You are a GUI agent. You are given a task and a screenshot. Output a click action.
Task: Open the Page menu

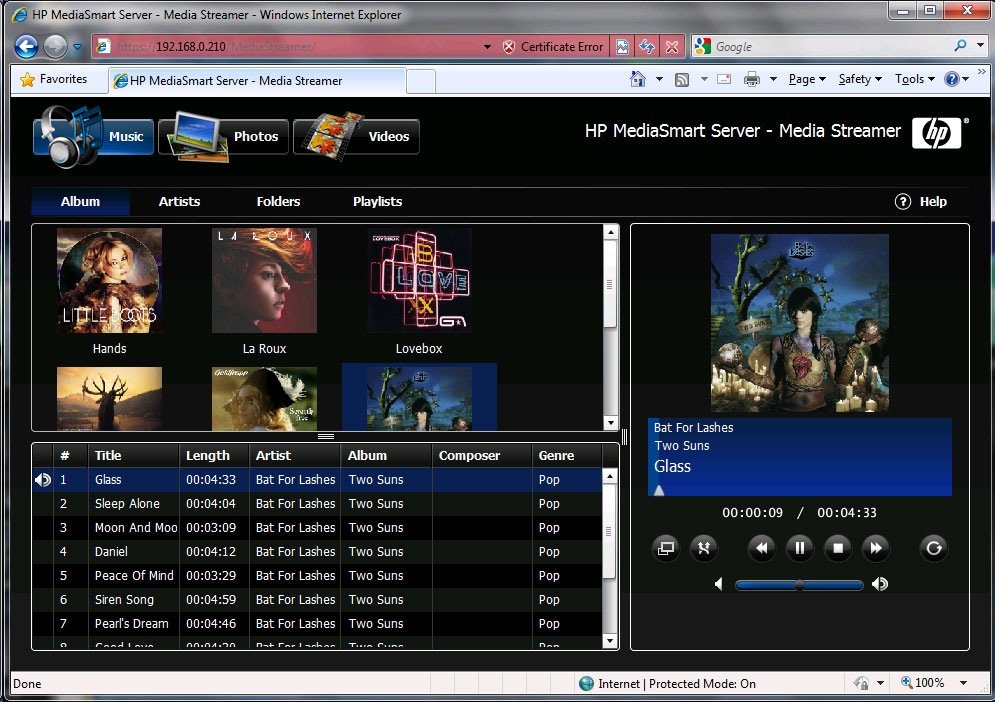tap(807, 79)
